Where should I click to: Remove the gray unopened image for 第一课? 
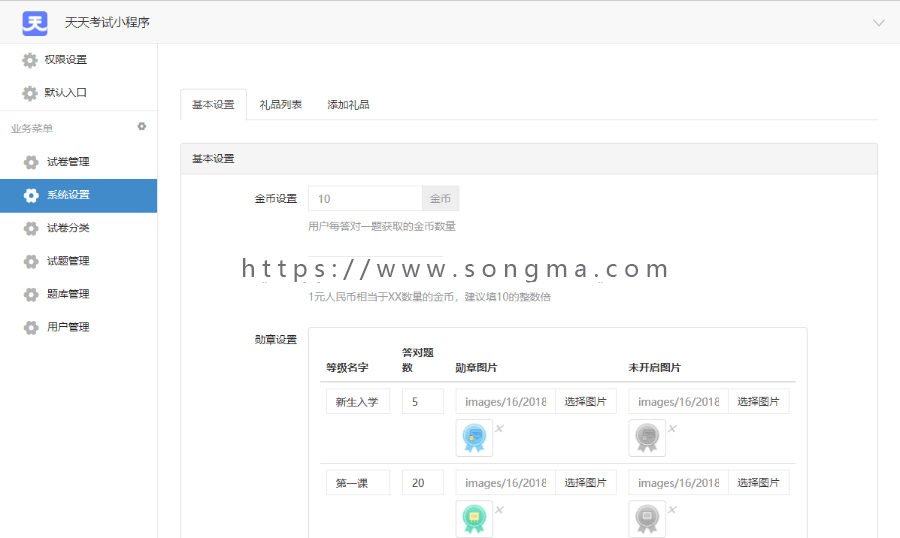pos(672,509)
